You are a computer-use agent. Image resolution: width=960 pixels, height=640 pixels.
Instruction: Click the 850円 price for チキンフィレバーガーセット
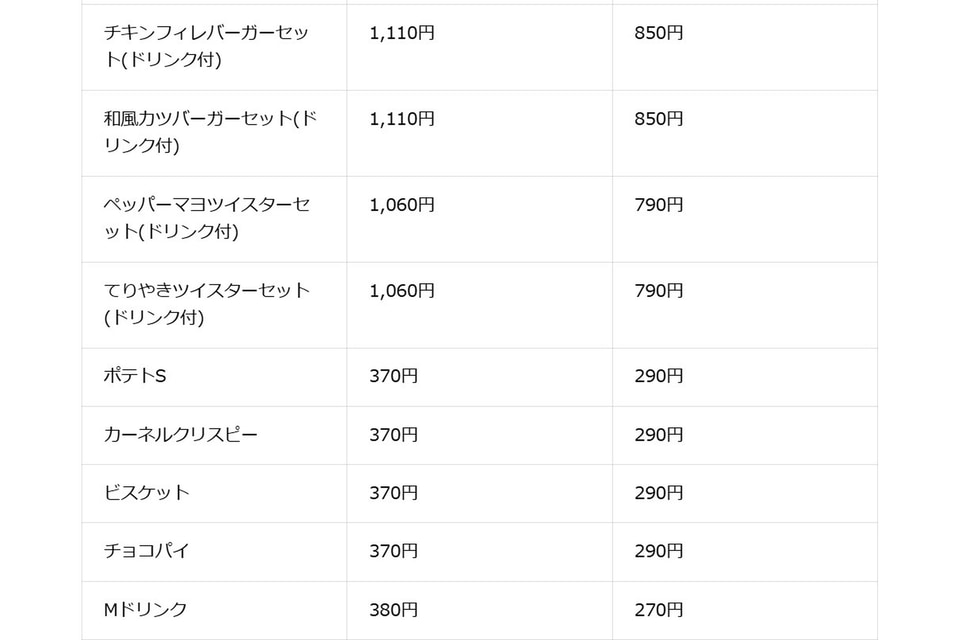pos(659,33)
